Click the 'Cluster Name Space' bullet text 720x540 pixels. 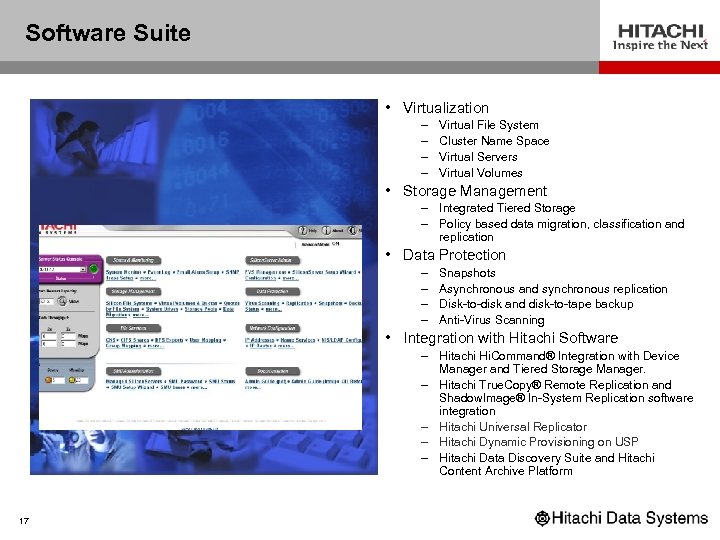[494, 141]
